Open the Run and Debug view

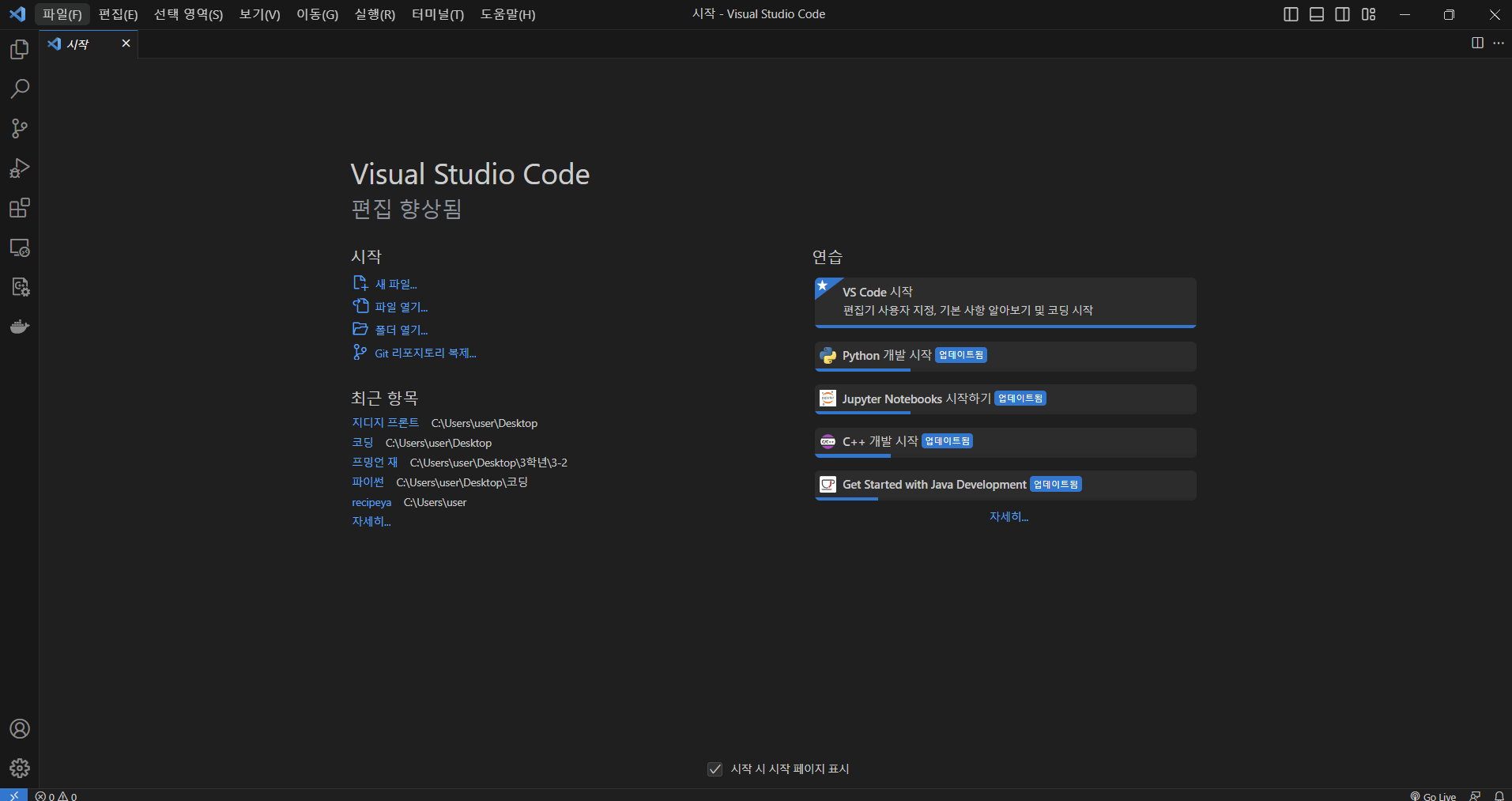tap(20, 168)
